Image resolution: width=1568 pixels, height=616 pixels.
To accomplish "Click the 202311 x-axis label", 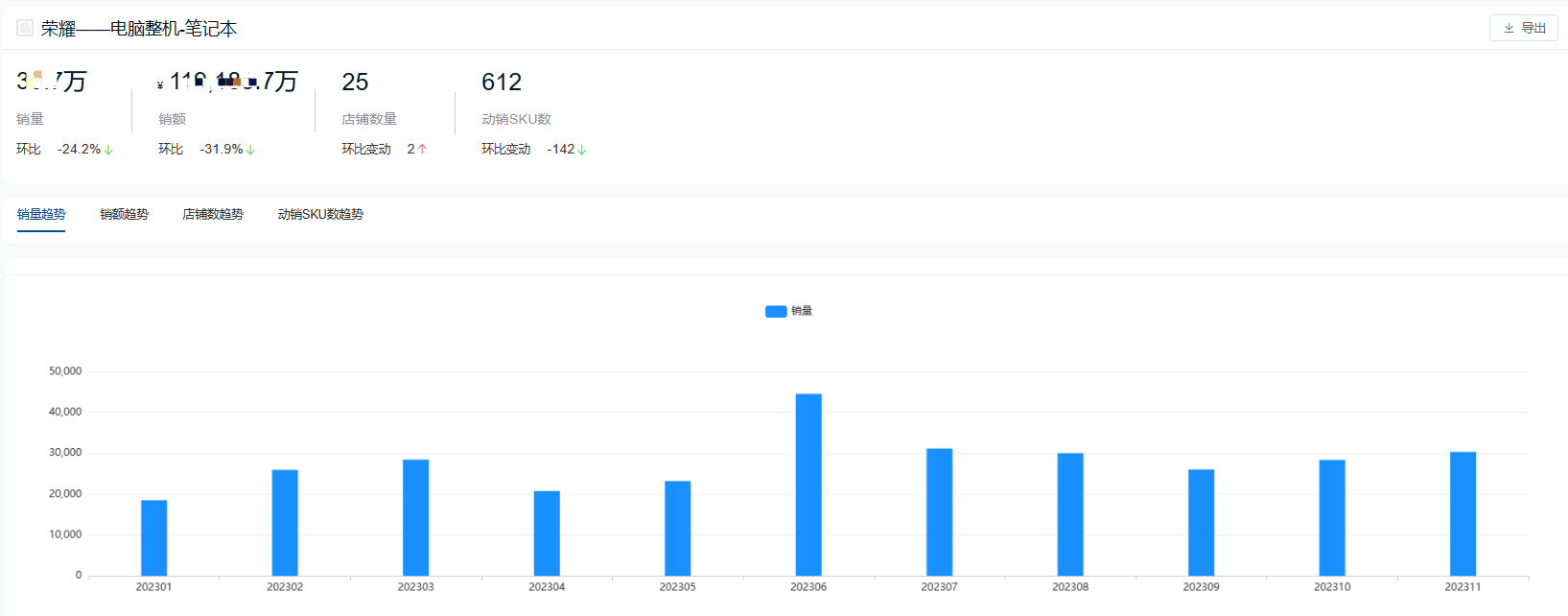I will point(1463,587).
